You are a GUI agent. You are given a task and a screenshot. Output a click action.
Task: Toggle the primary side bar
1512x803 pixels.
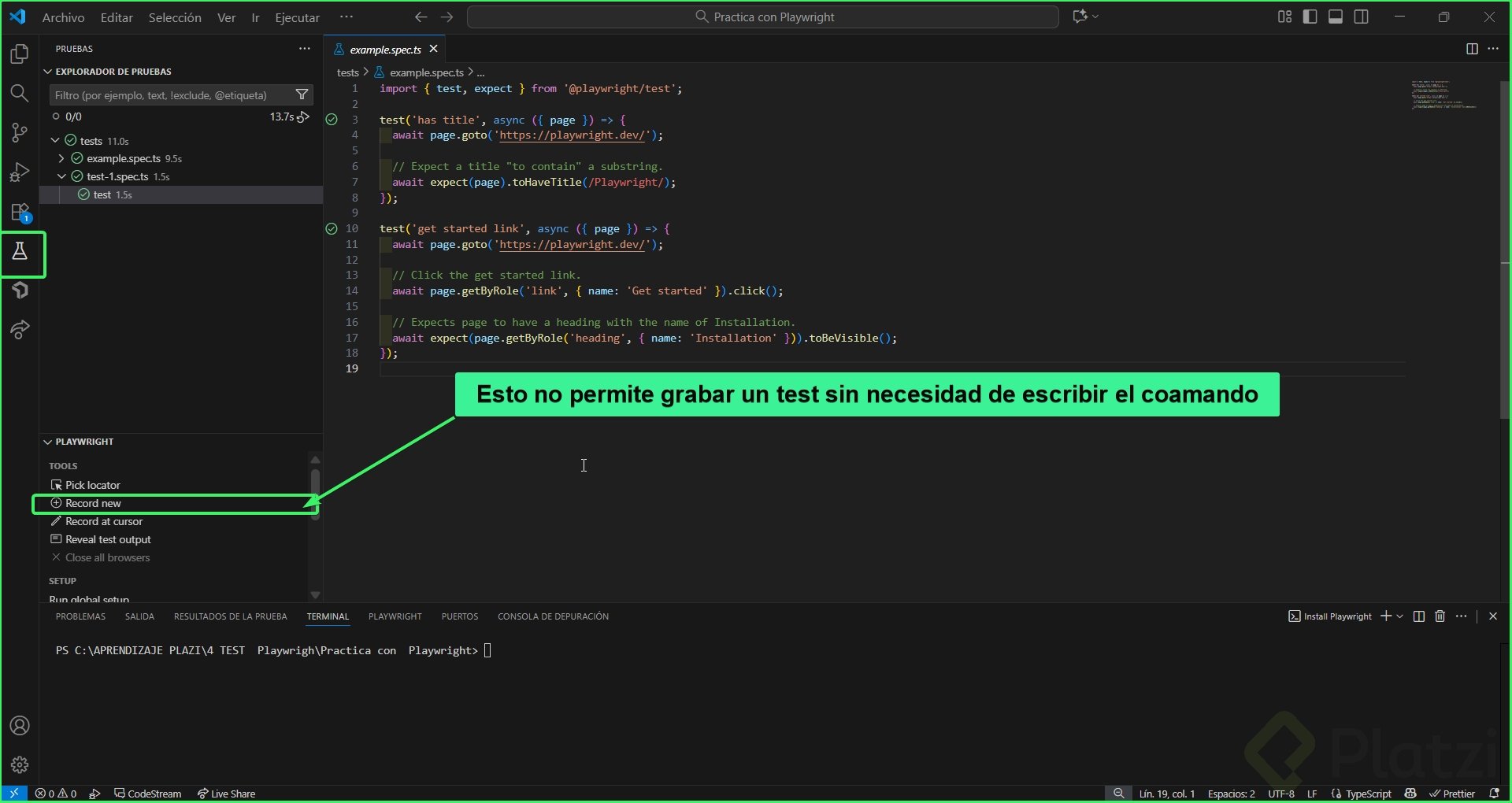point(1310,17)
